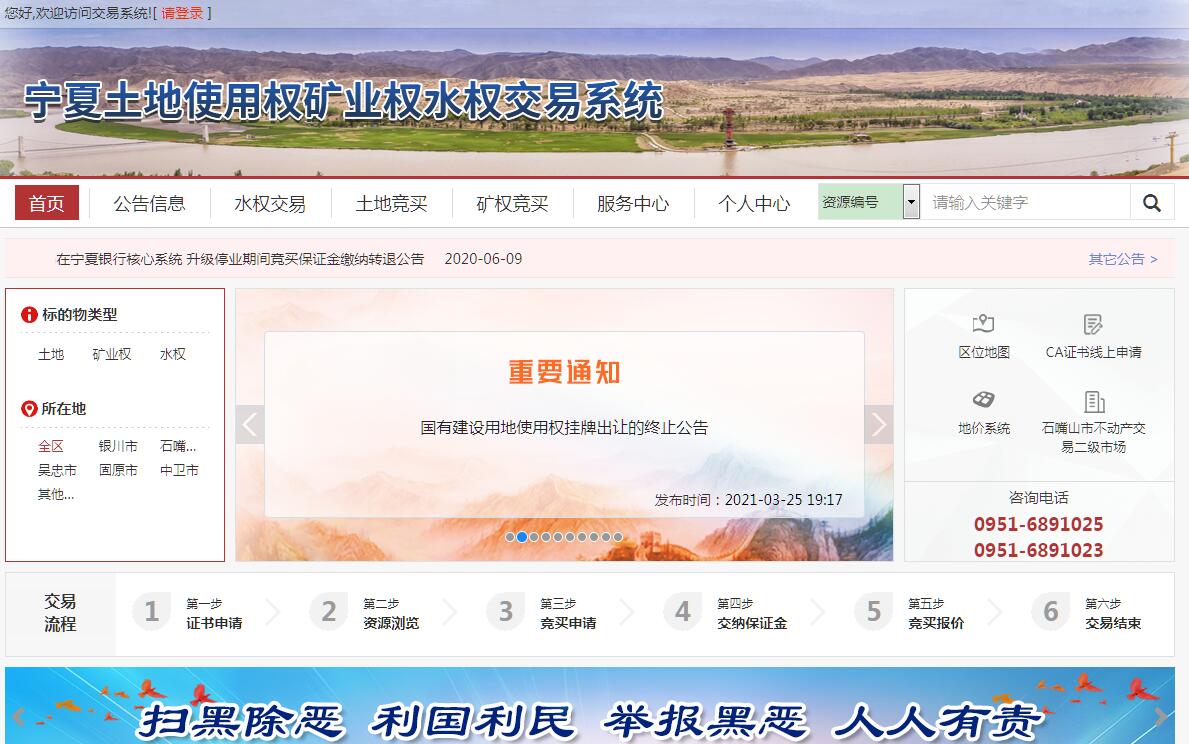The width and height of the screenshot is (1189, 744).
Task: Click the carousel previous arrow
Action: tap(250, 425)
